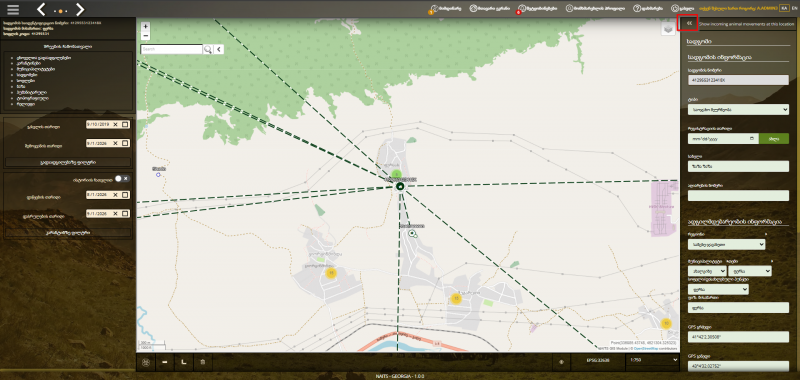Viewport: 800px width, 380px height.
Task: Open the right dropdown in the two-dropdown row
Action: pos(750,271)
